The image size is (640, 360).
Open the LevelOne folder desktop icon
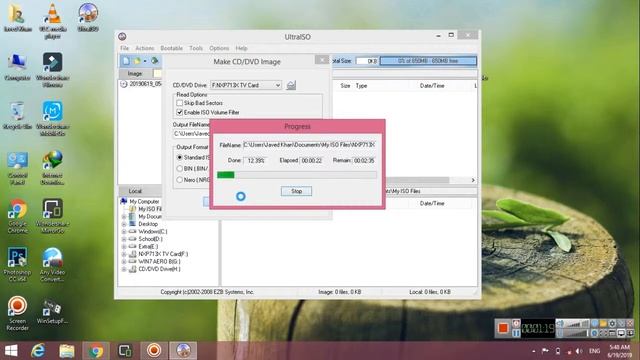click(18, 18)
